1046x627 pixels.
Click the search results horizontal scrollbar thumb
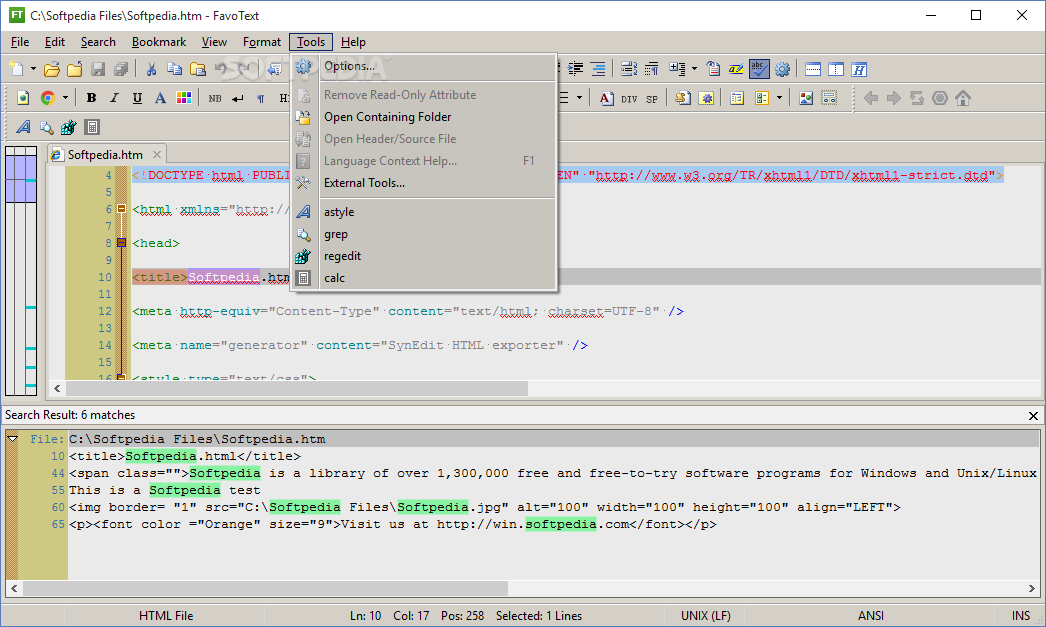pyautogui.click(x=266, y=588)
